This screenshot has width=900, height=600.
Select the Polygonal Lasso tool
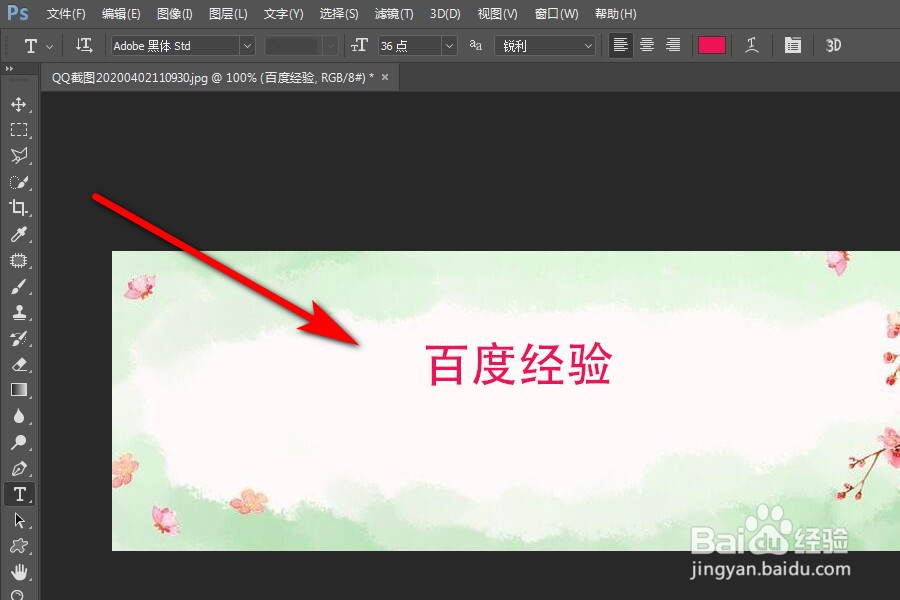tap(19, 156)
